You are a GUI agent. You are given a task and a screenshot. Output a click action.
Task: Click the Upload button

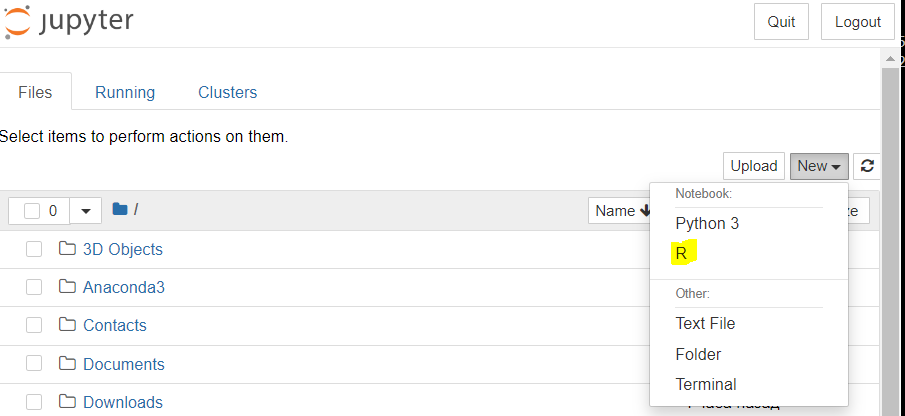coord(754,166)
